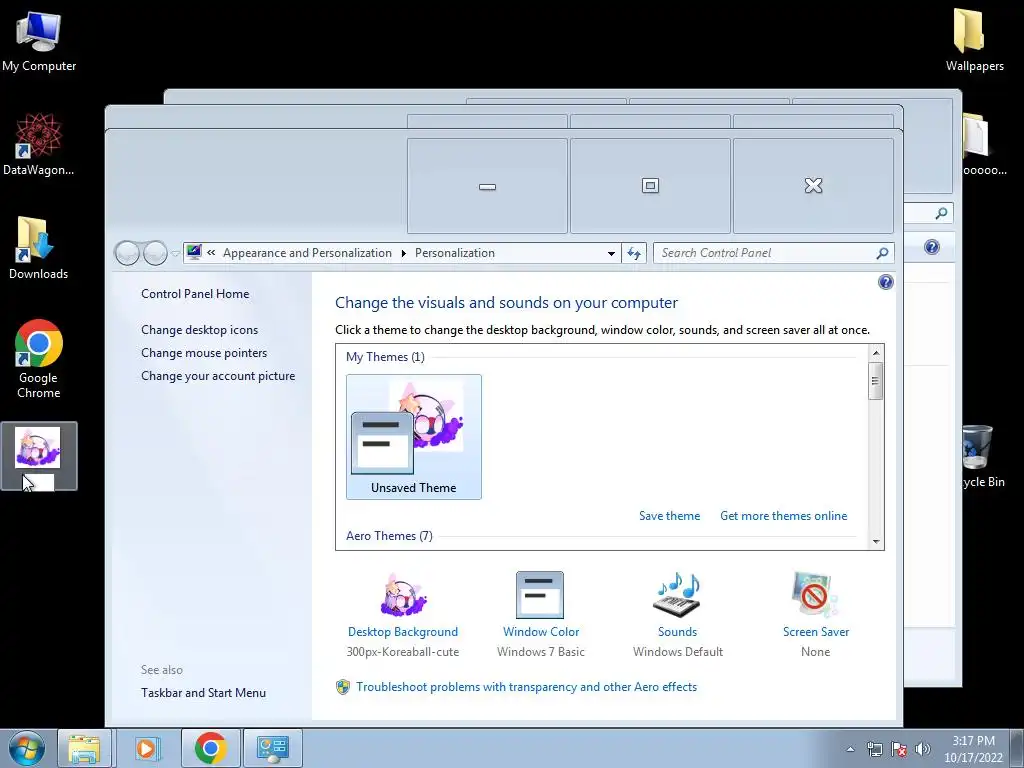Open the Desktop Background icon
This screenshot has width=1024, height=768.
(x=403, y=595)
